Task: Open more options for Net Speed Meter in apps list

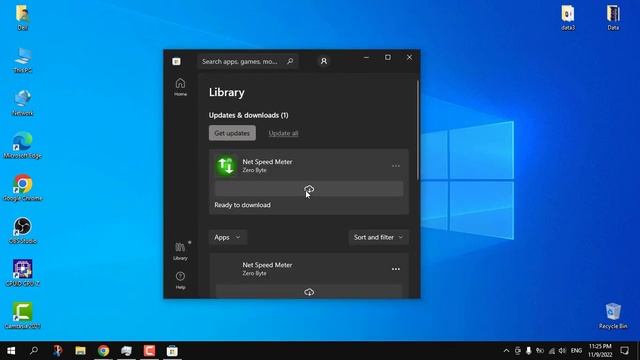Action: (x=396, y=269)
